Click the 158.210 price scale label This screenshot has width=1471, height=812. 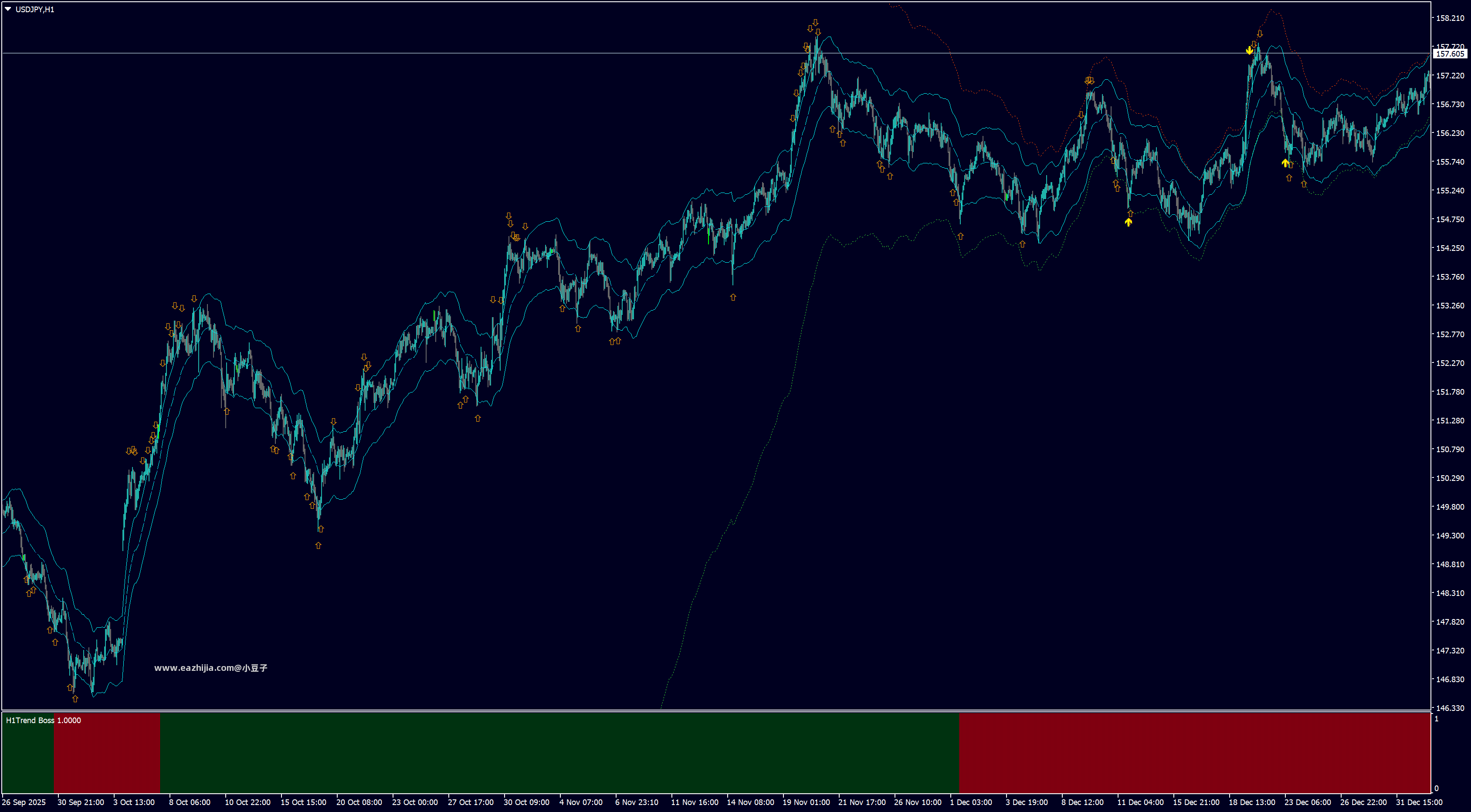point(1450,18)
